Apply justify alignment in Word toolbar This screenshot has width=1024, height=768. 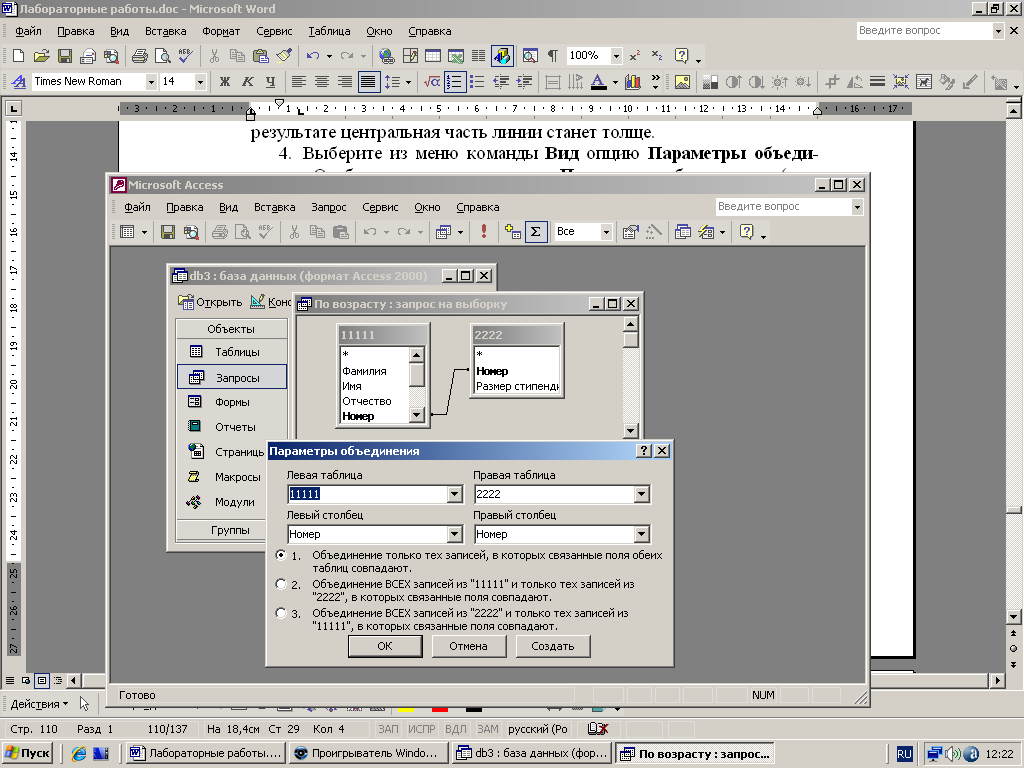click(368, 82)
